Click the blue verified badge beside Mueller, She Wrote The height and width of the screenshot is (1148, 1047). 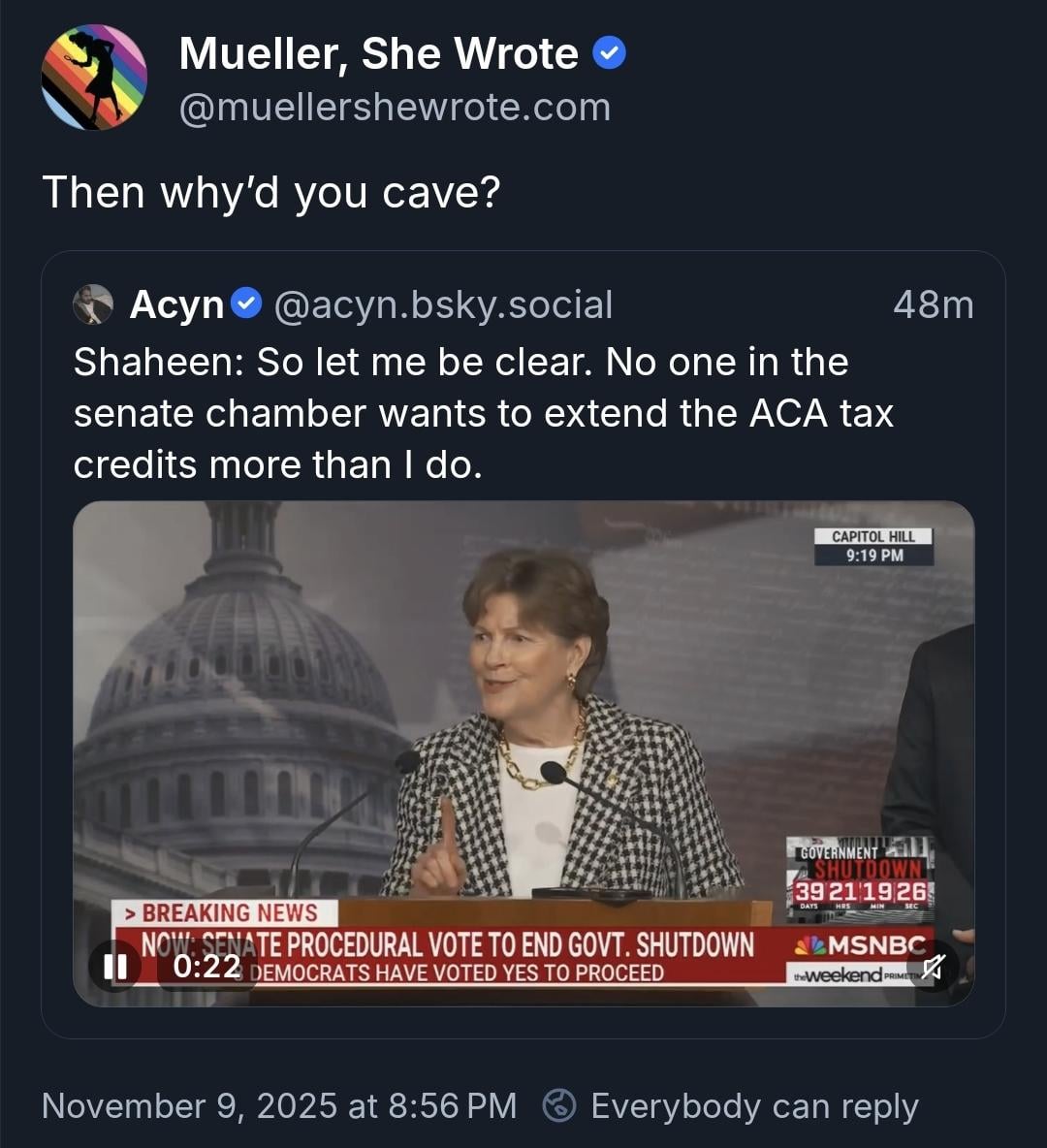609,54
